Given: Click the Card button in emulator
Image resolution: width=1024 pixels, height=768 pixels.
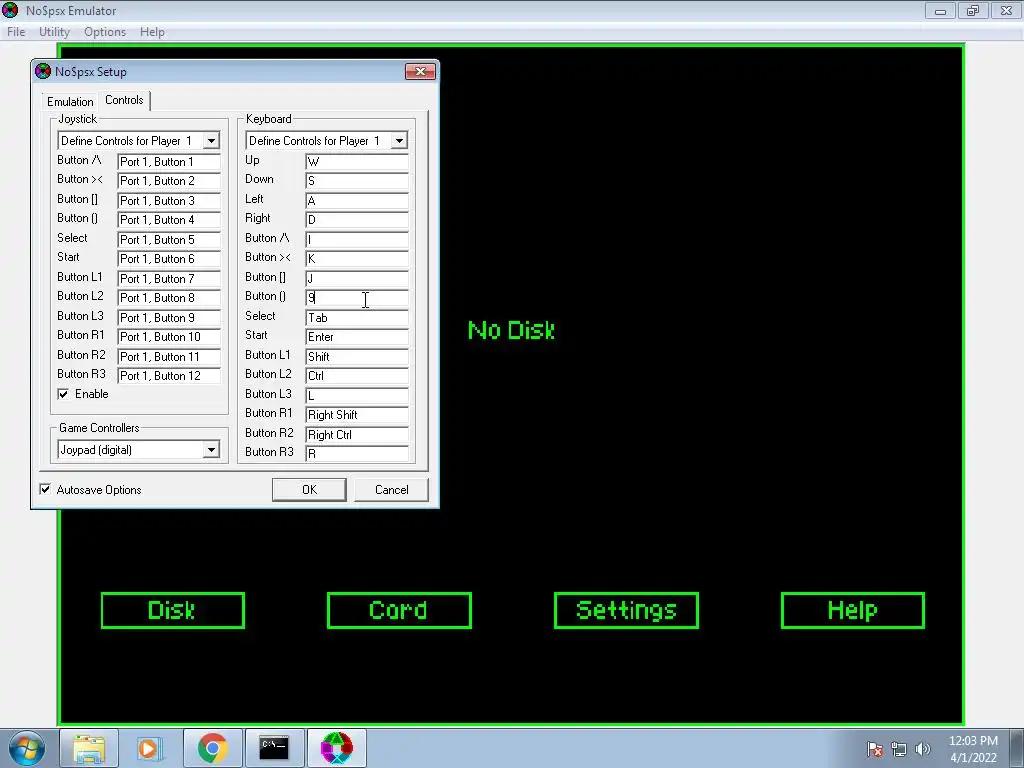Looking at the screenshot, I should pyautogui.click(x=399, y=611).
